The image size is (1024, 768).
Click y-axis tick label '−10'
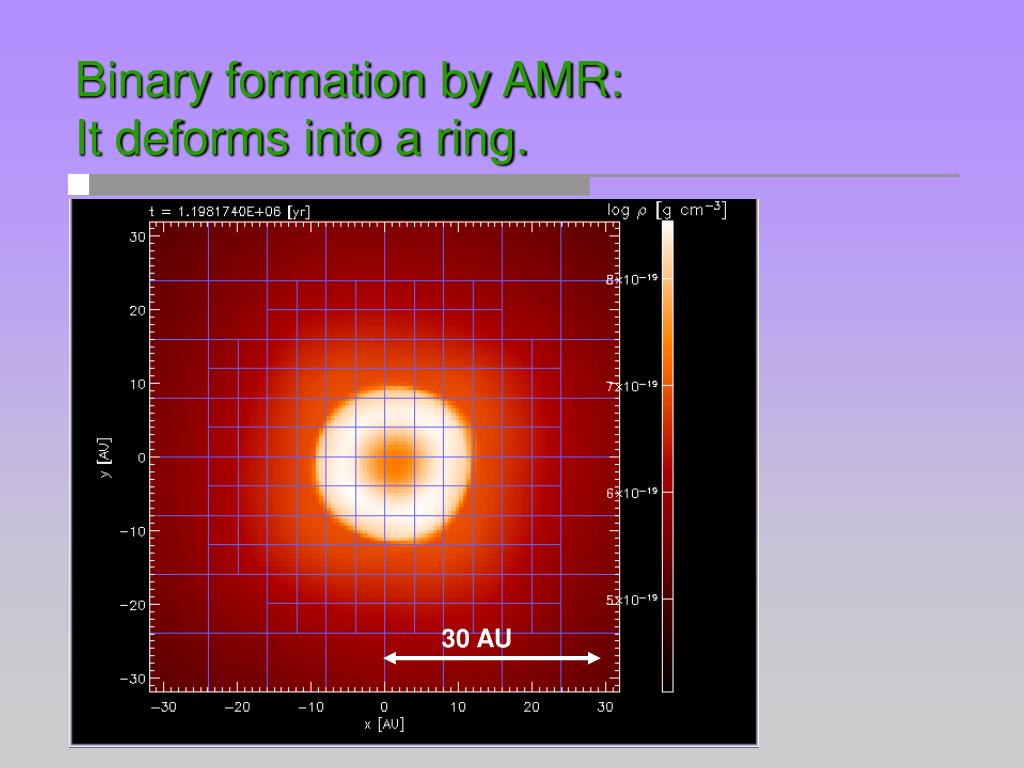pyautogui.click(x=133, y=532)
